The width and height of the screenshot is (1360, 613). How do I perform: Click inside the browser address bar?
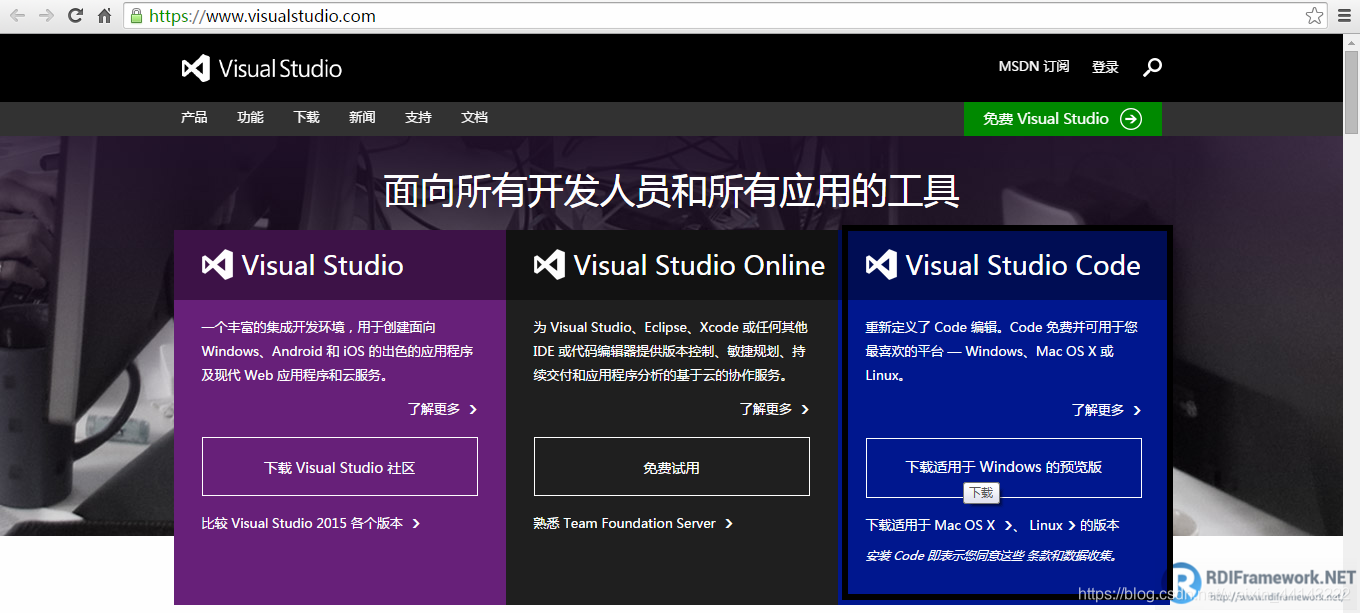tap(400, 15)
